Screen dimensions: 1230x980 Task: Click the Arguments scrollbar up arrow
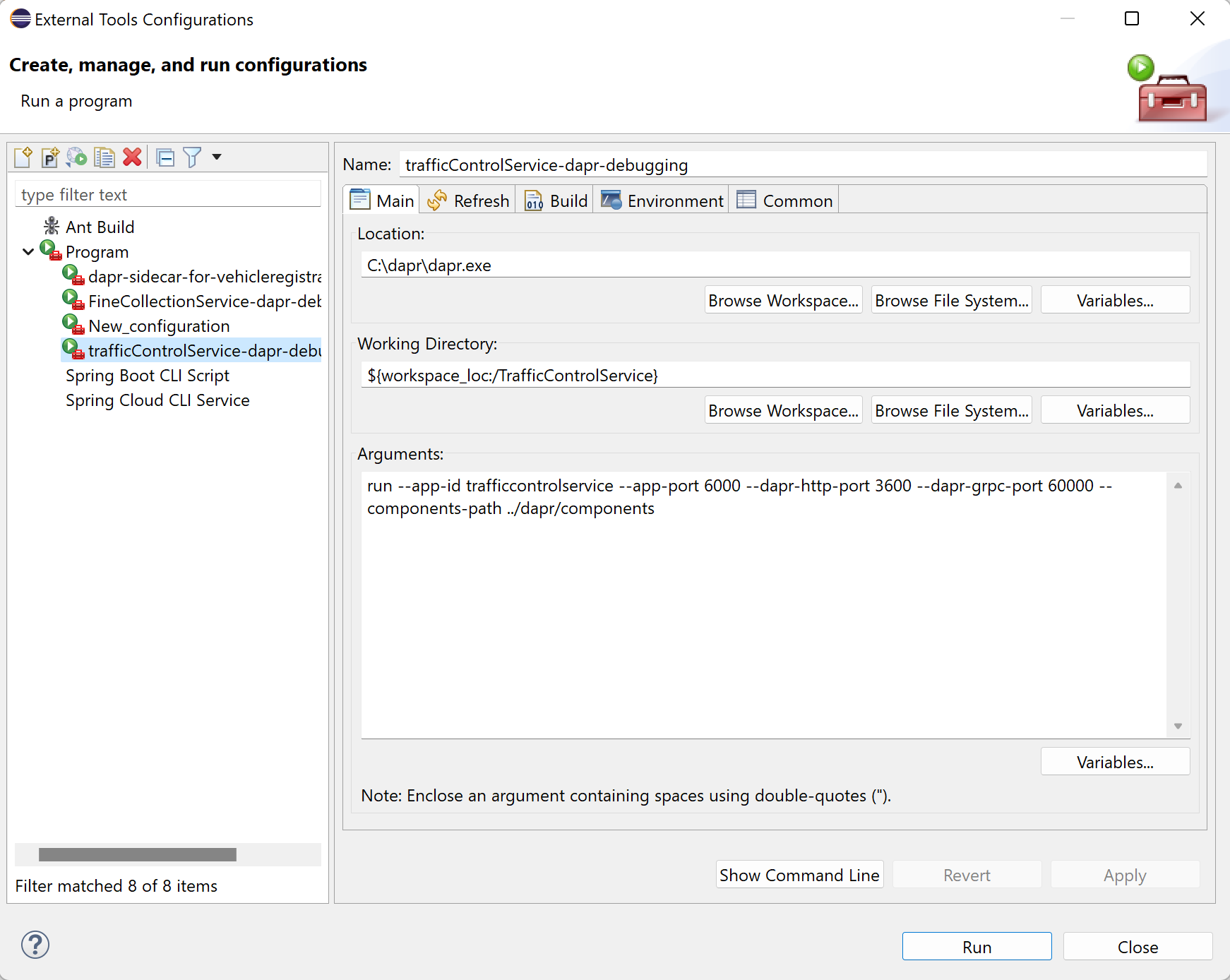(x=1178, y=485)
